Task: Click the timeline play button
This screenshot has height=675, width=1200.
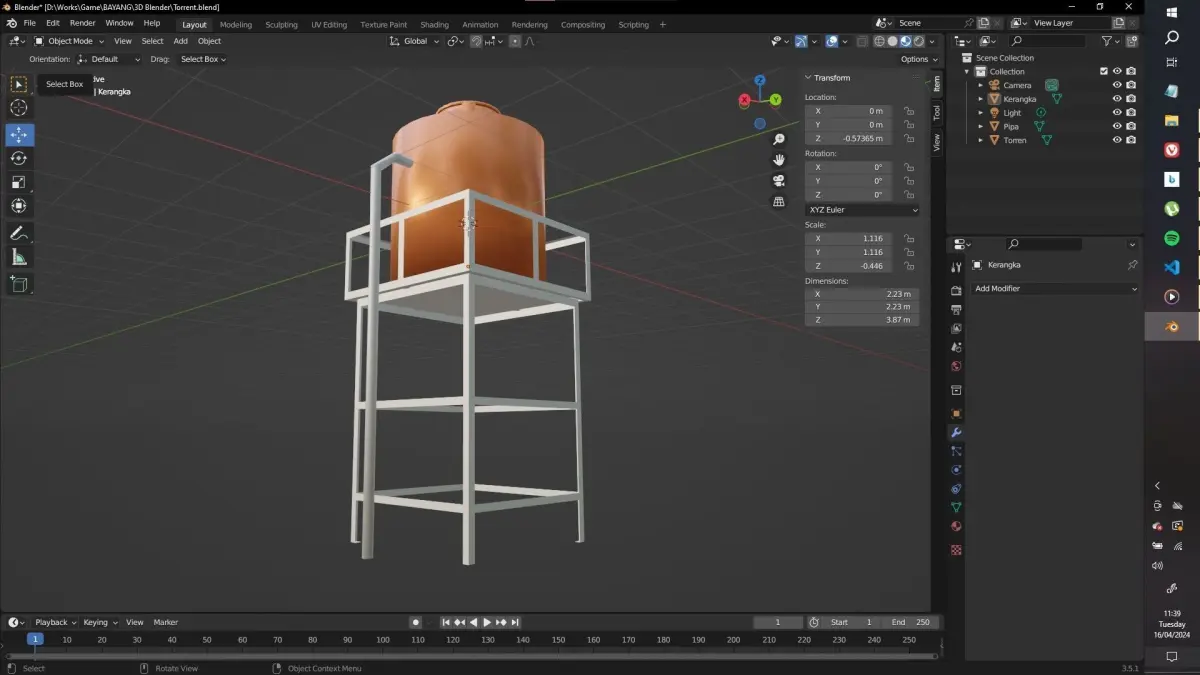Action: click(487, 622)
